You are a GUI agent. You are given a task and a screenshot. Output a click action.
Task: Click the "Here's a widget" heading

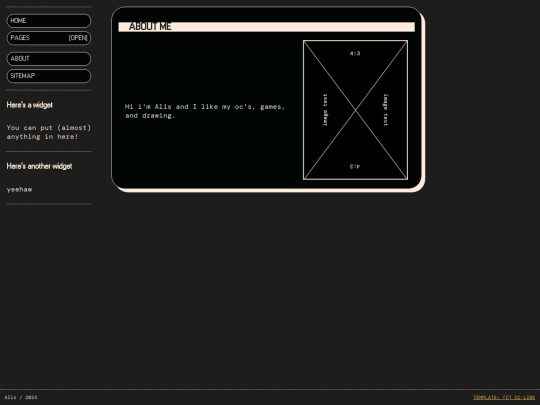click(x=30, y=105)
